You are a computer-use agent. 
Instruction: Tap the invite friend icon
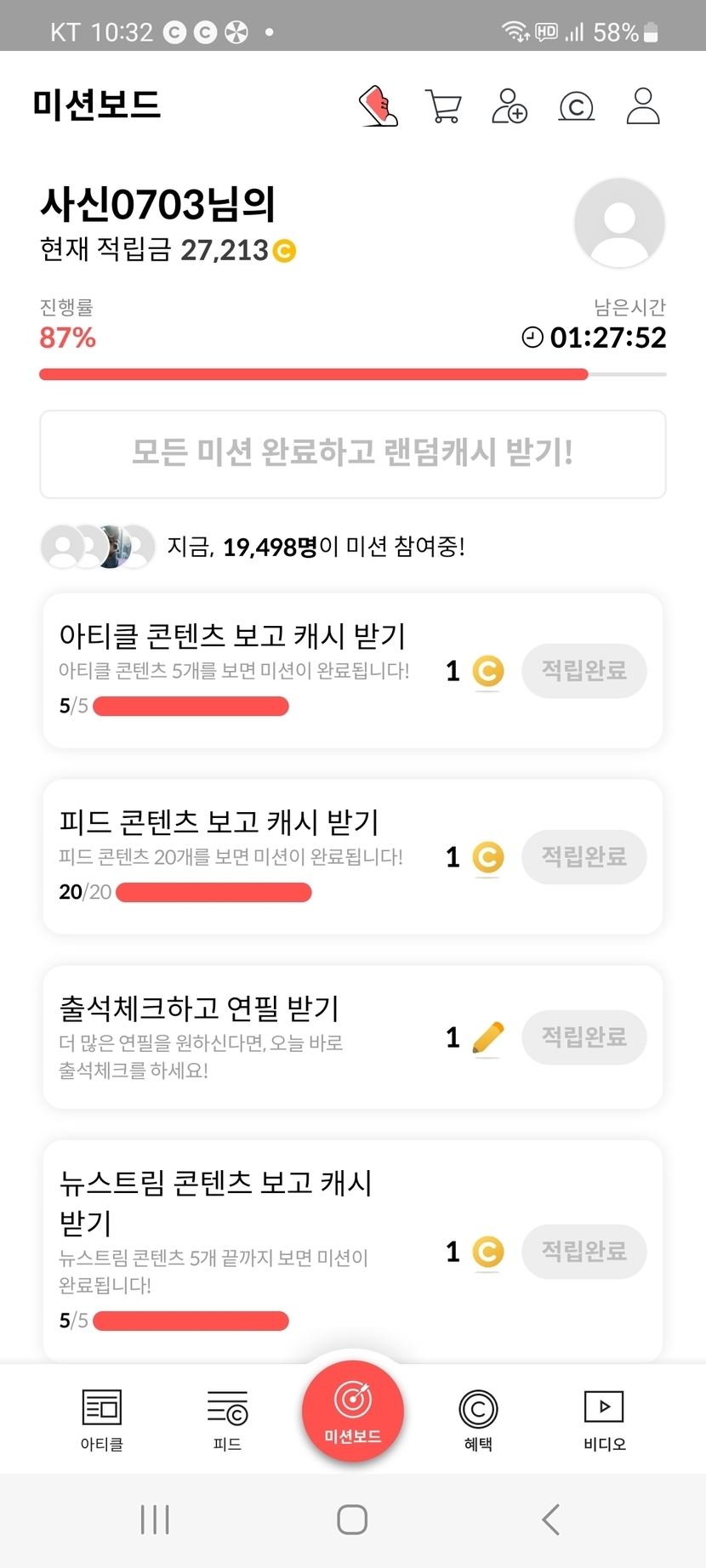click(x=510, y=106)
